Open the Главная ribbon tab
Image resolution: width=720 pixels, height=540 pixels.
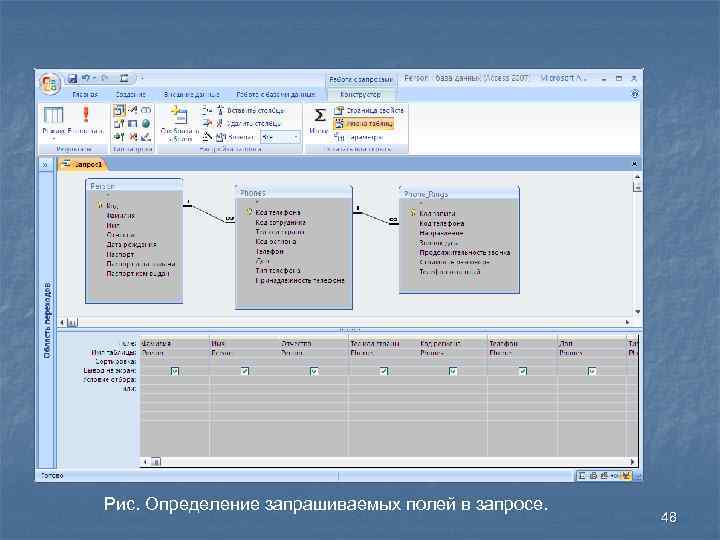(x=85, y=94)
